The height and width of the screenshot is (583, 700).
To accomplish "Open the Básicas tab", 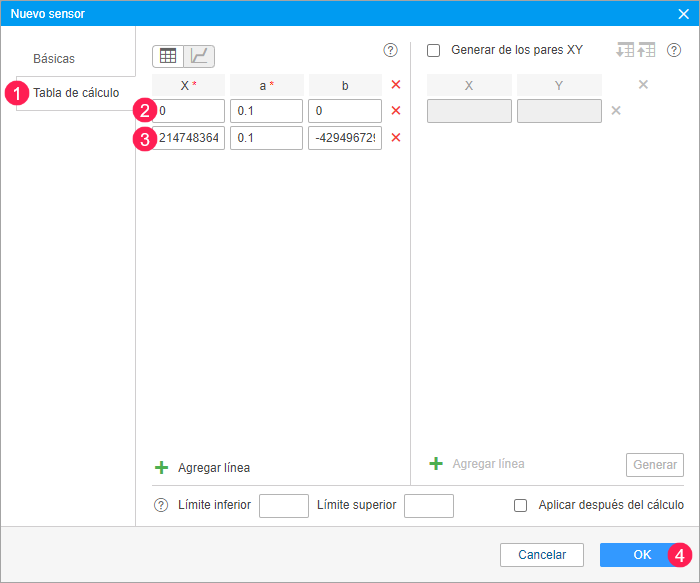I will (54, 58).
